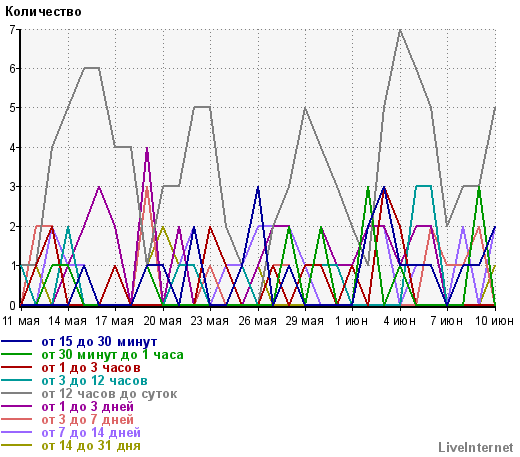Click the teal legend line swatch
The image size is (520, 457).
(17, 380)
